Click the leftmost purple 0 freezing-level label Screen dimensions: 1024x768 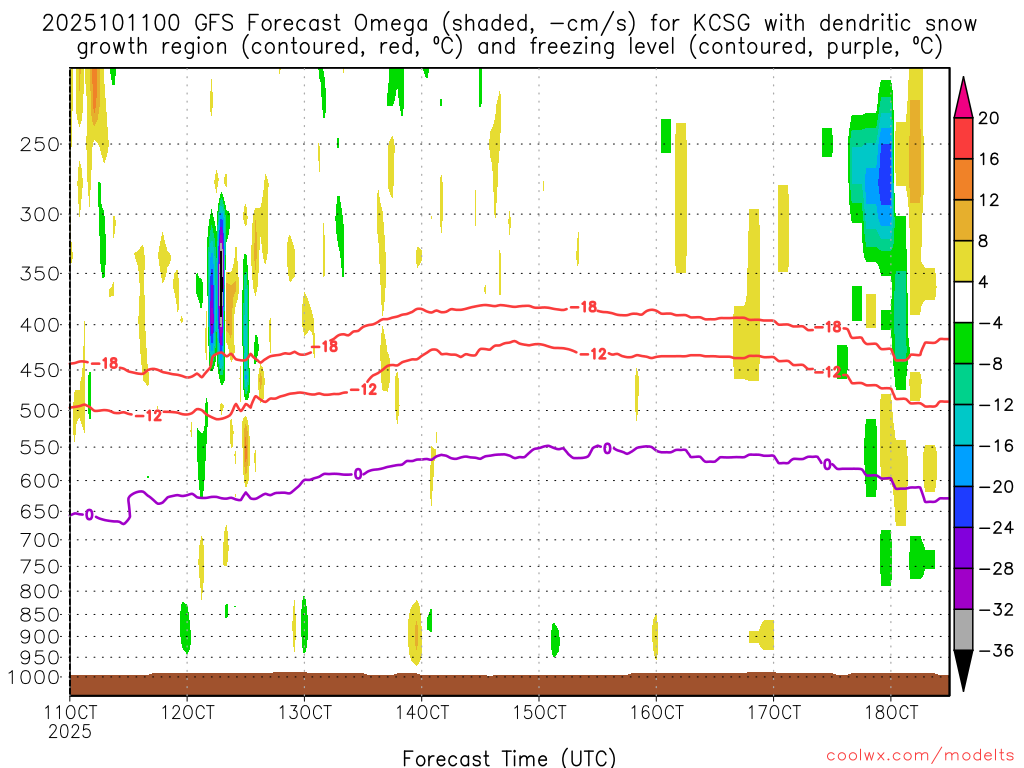(x=89, y=515)
